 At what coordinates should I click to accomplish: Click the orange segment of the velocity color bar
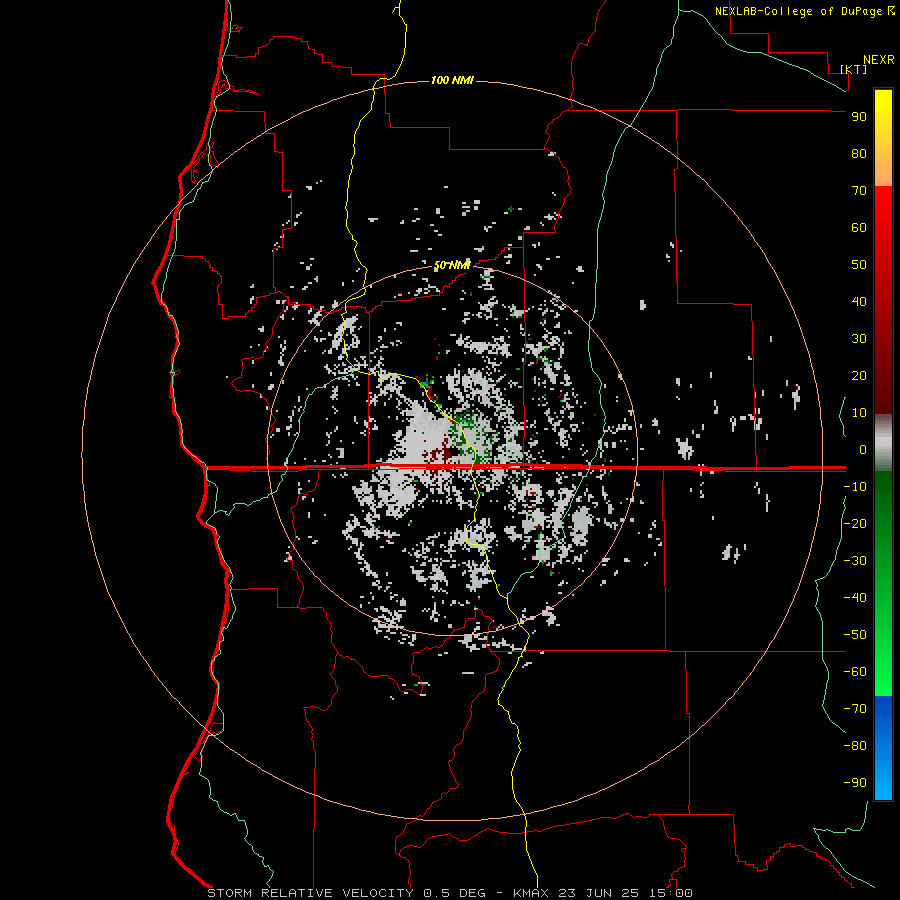click(883, 166)
